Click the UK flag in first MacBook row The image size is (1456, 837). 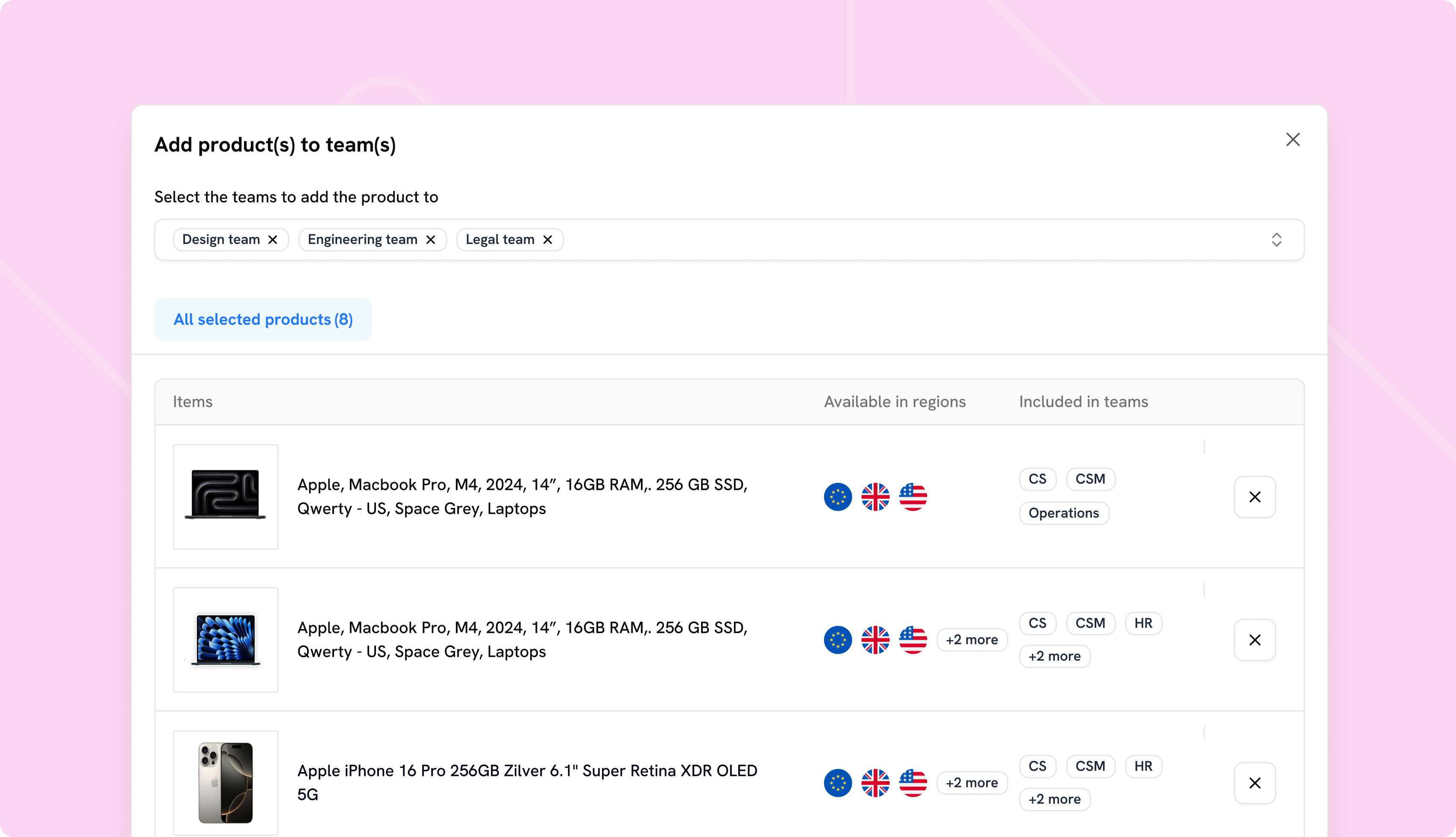[875, 497]
